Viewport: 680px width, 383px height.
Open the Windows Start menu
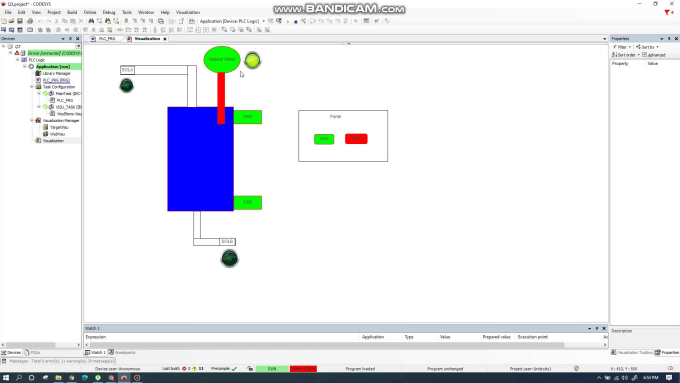pos(6,378)
